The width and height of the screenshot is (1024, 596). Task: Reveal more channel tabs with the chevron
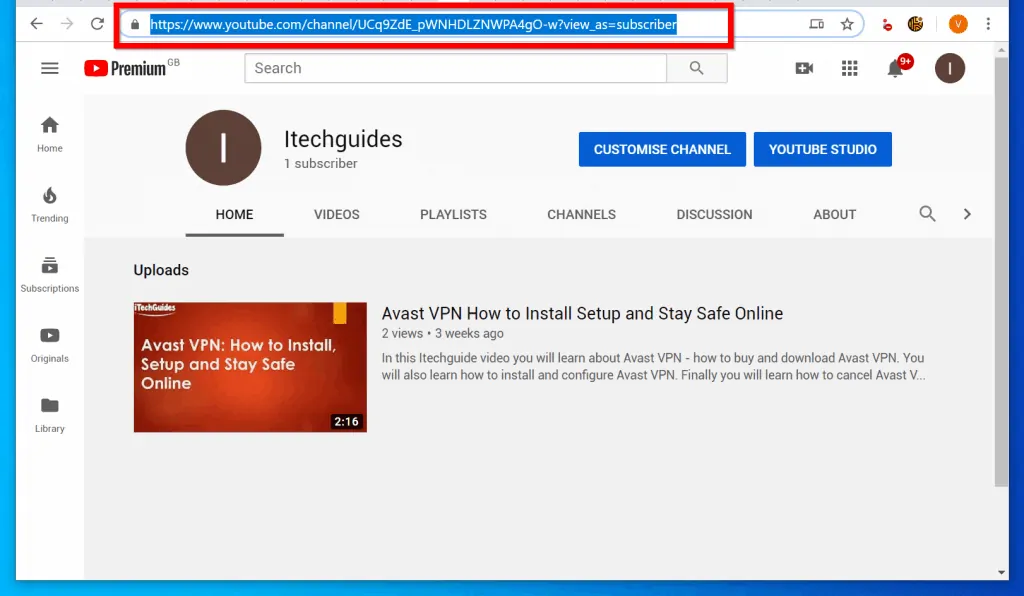pyautogui.click(x=967, y=213)
